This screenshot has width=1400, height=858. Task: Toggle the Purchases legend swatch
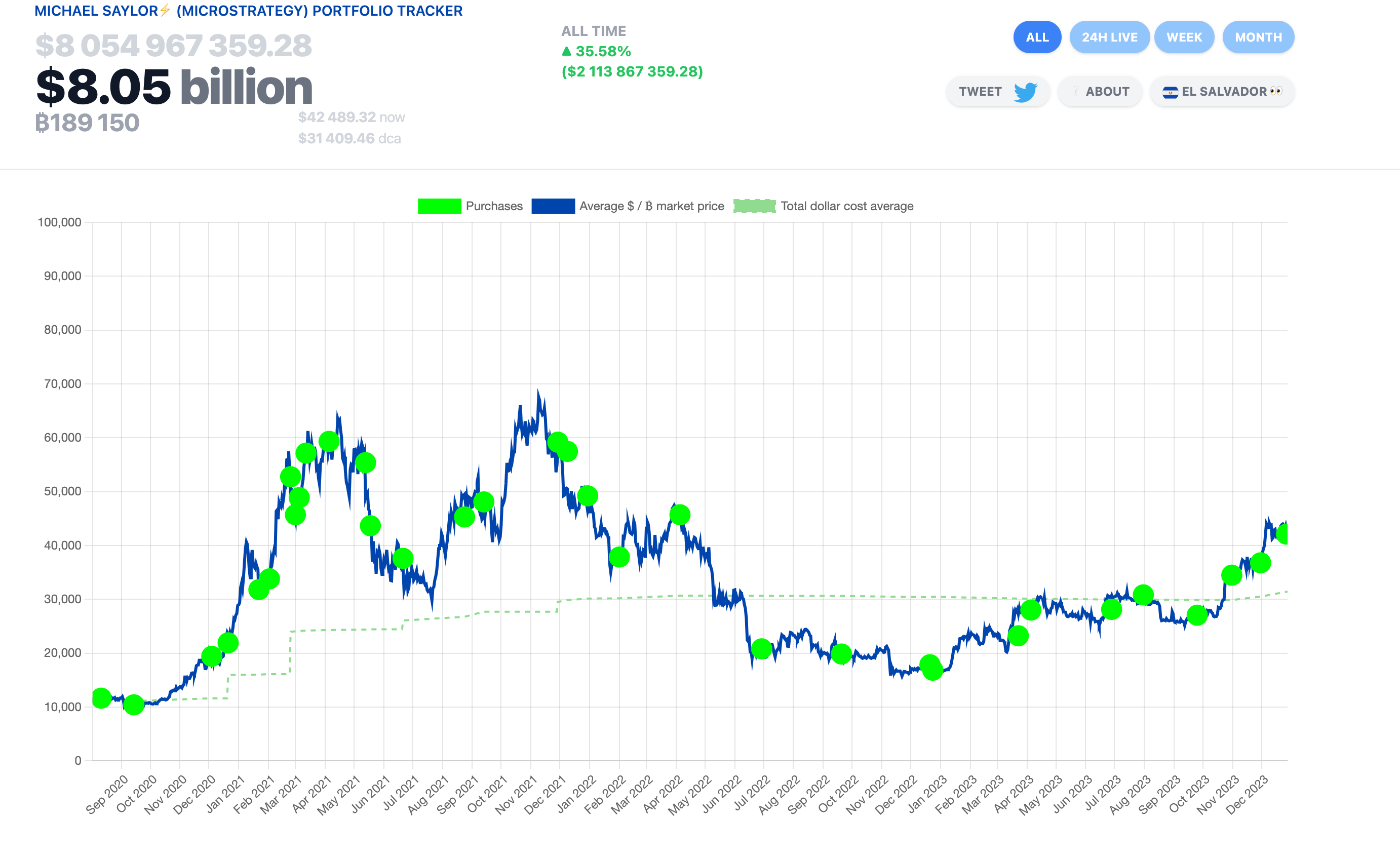(x=439, y=206)
